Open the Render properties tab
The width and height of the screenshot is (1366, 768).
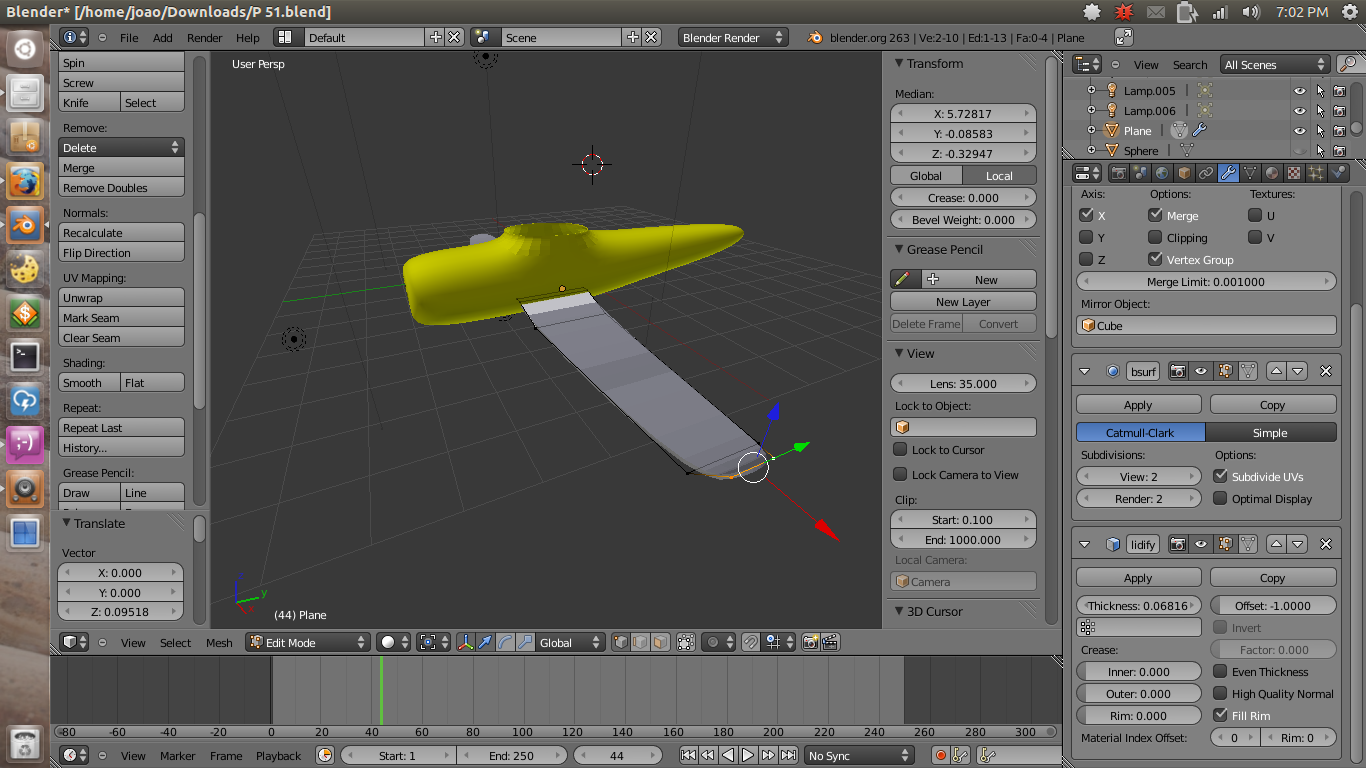[1120, 172]
